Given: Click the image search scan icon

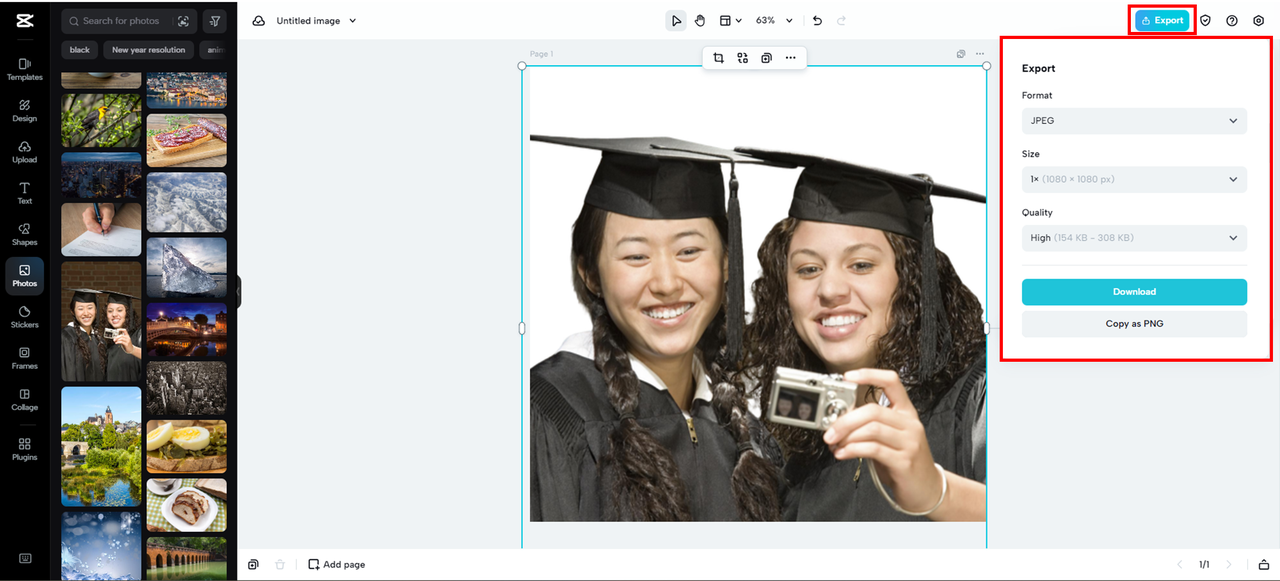Looking at the screenshot, I should pyautogui.click(x=183, y=21).
